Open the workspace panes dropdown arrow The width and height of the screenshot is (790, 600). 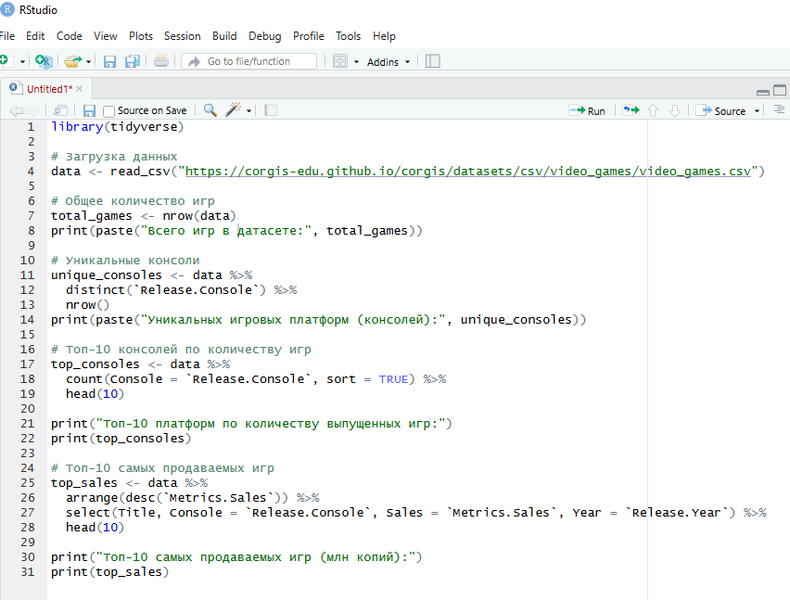[356, 62]
